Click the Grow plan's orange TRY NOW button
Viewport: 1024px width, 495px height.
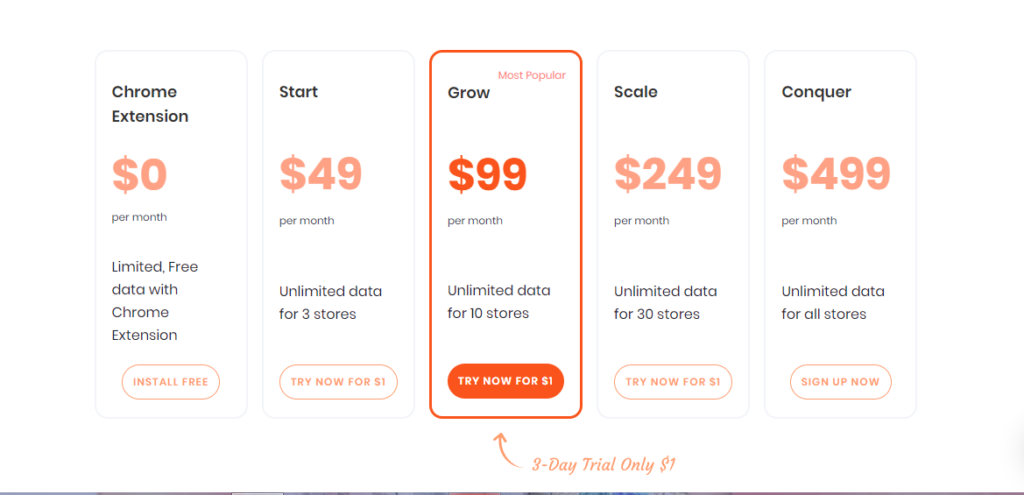[x=505, y=381]
